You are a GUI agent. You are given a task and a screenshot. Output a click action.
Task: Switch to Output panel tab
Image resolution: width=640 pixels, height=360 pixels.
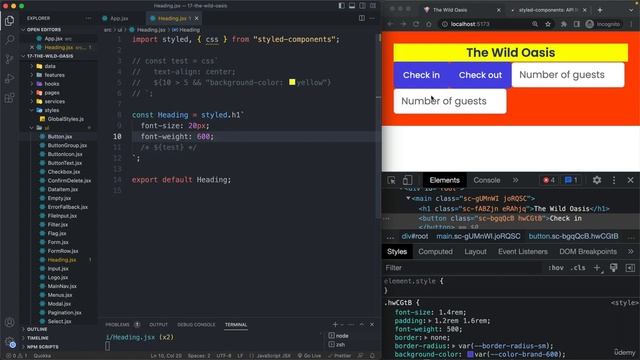pyautogui.click(x=158, y=324)
